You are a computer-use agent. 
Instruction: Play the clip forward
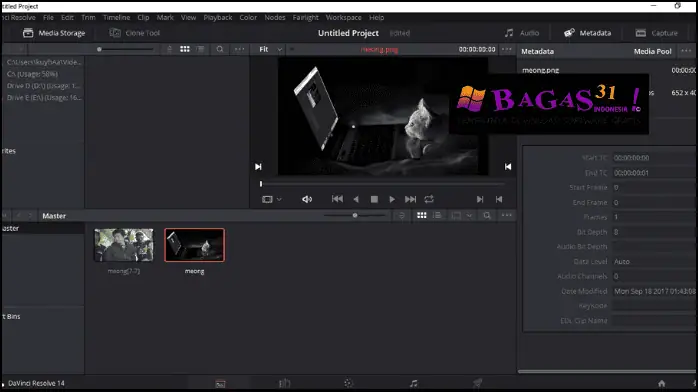pos(392,199)
